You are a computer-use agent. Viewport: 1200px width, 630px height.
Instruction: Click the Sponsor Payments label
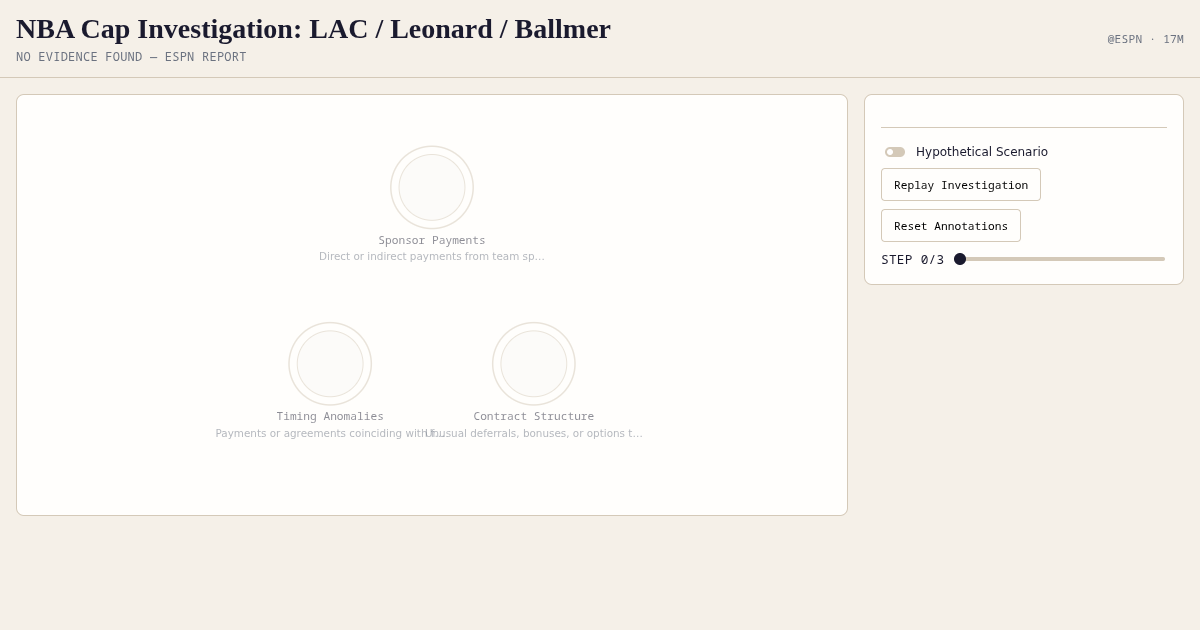432,241
